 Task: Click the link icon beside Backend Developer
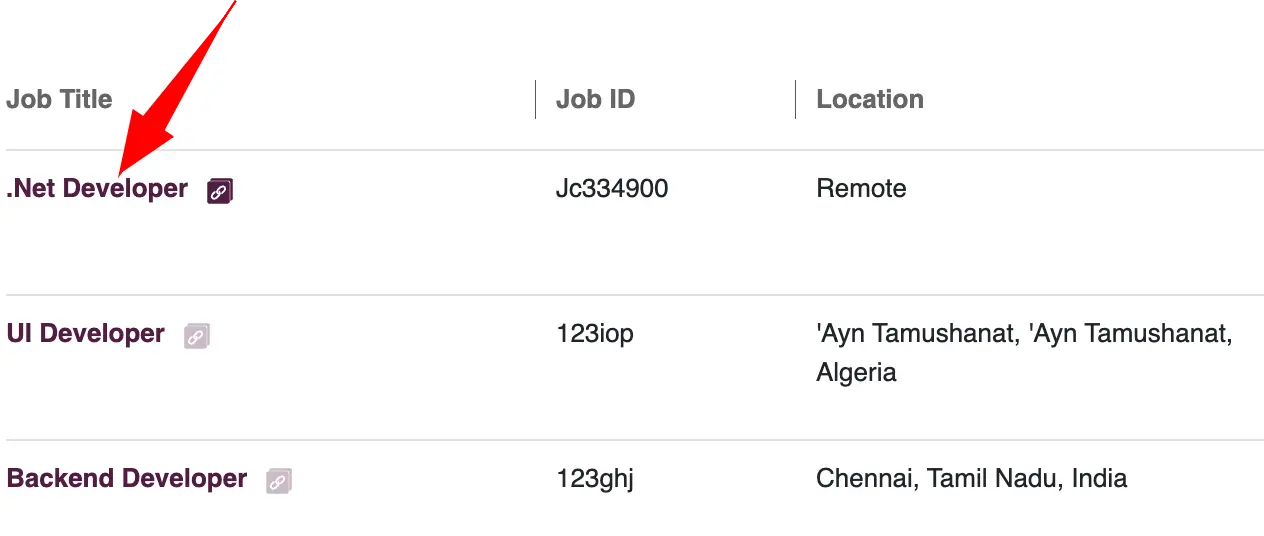279,481
